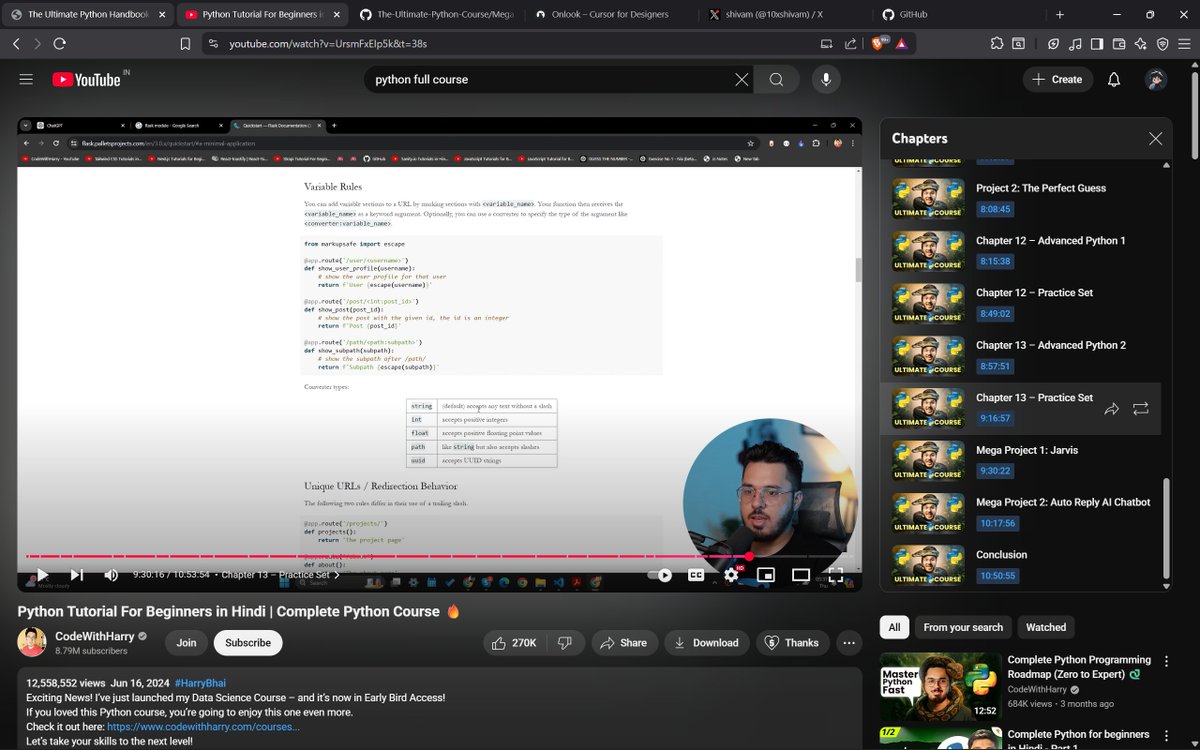Play the video
Screen dimensions: 1200x750
pyautogui.click(x=42, y=575)
